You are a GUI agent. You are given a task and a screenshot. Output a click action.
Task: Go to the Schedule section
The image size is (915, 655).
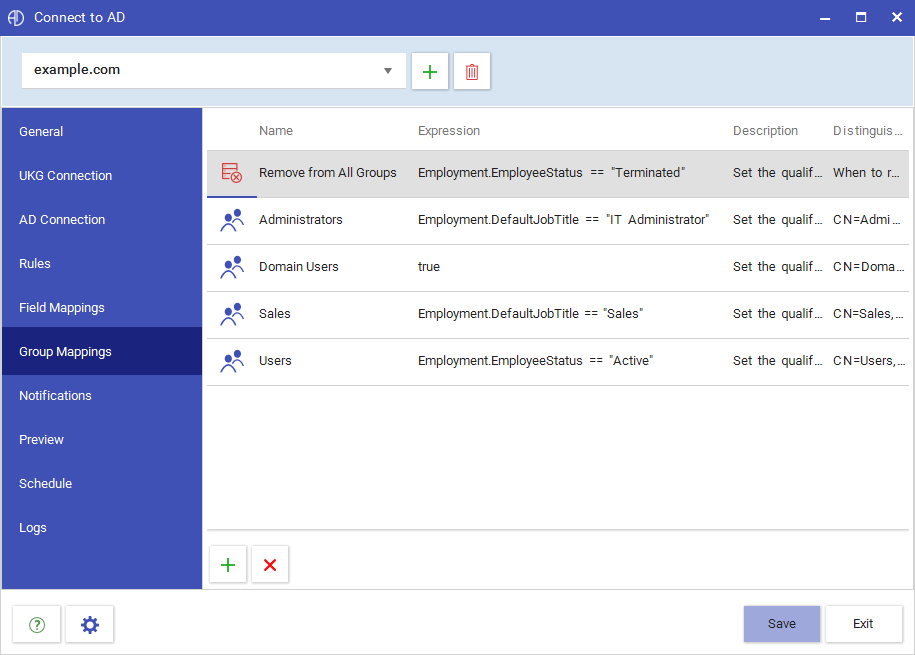pyautogui.click(x=102, y=484)
